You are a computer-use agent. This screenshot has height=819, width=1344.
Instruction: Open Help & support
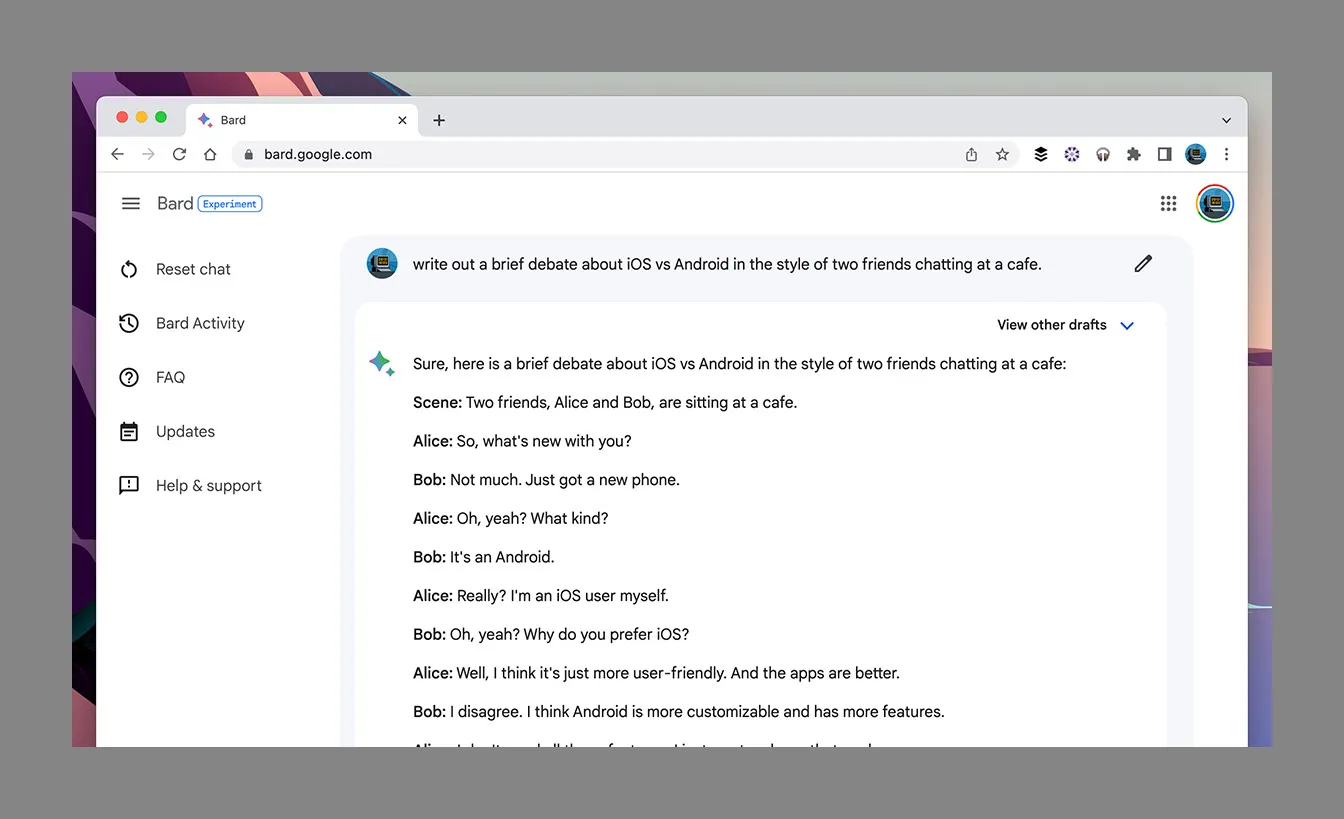(x=208, y=485)
